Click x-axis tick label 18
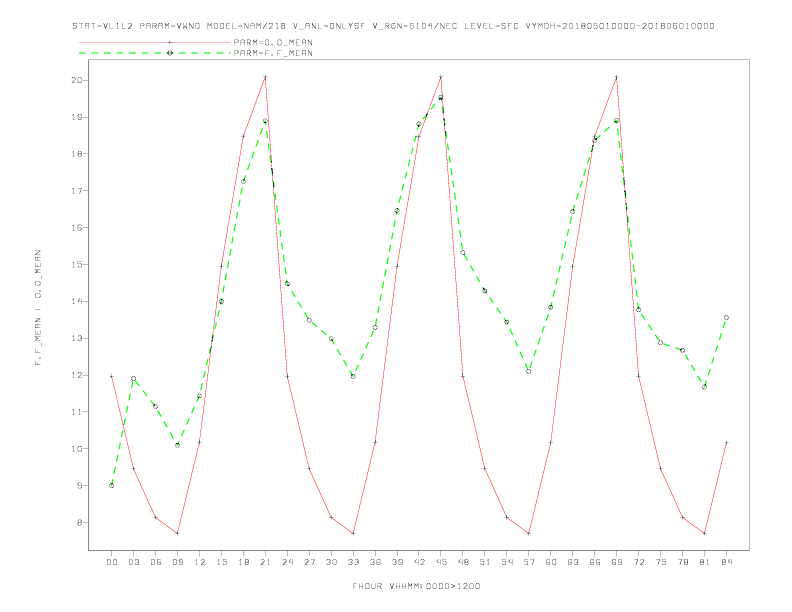The image size is (792, 612). [x=243, y=562]
